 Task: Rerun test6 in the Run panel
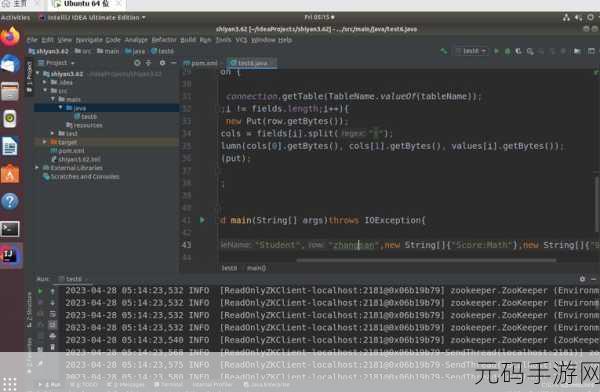click(x=40, y=291)
